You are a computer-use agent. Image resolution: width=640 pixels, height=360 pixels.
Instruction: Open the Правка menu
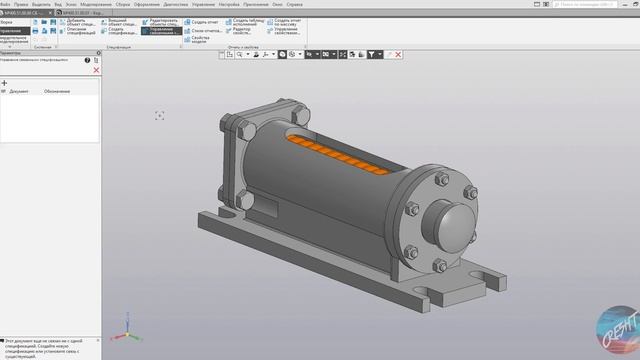click(x=21, y=4)
